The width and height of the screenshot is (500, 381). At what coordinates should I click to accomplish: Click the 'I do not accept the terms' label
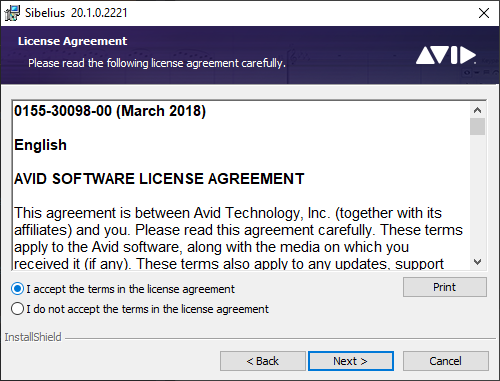click(x=147, y=309)
